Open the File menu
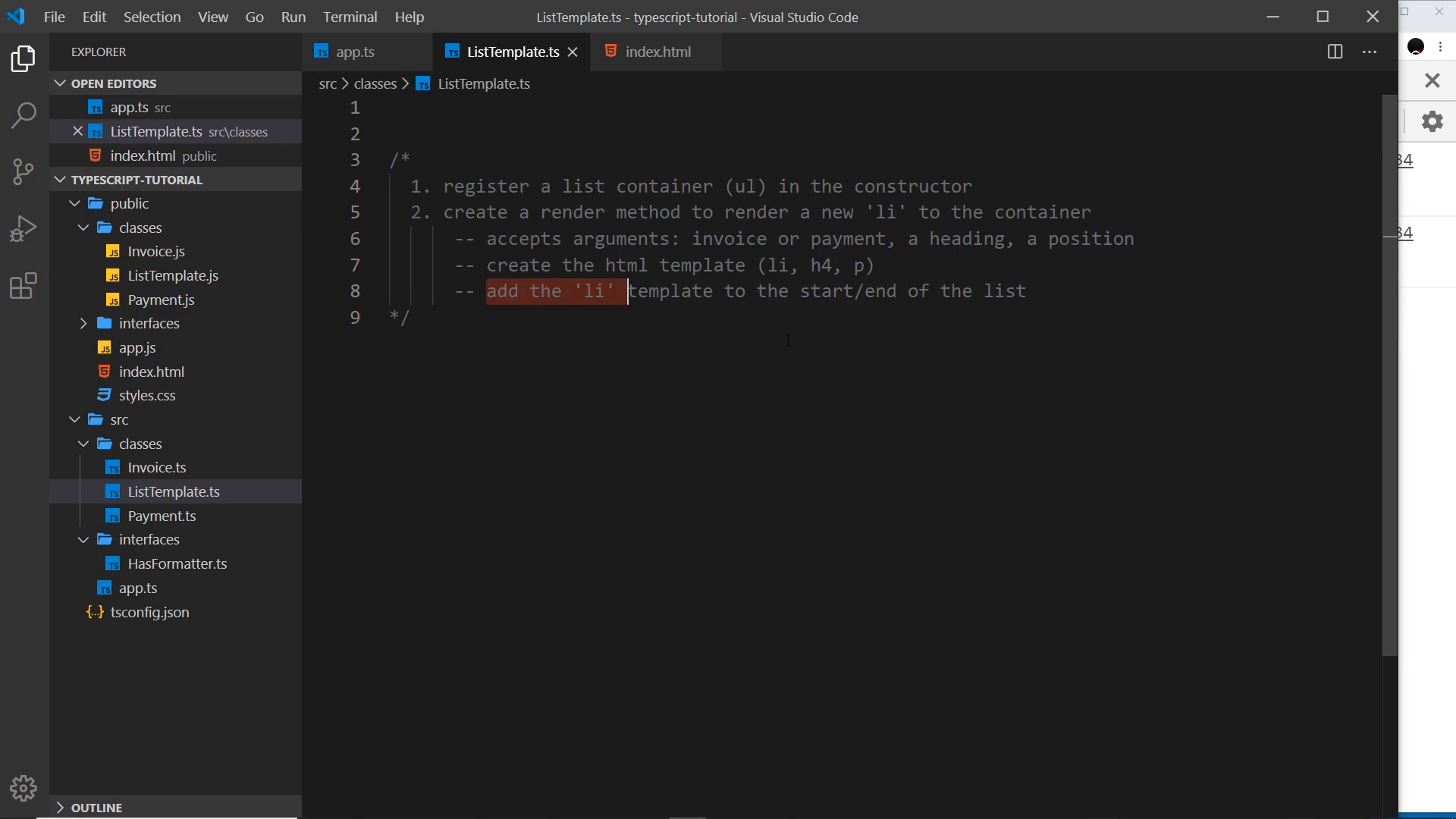Screen dimensions: 1456x819 pos(55,17)
